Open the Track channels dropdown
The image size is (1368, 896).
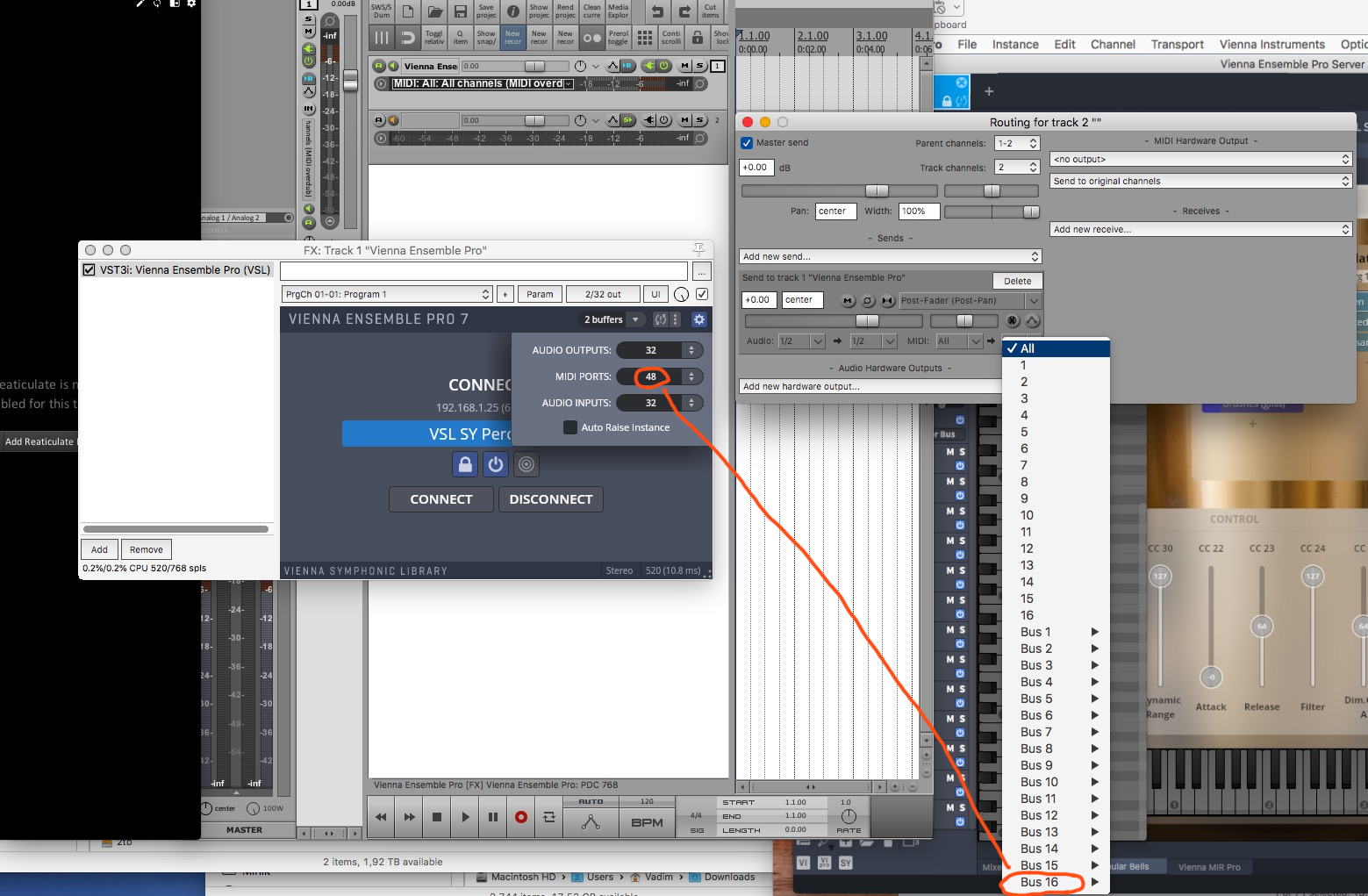(x=1017, y=167)
